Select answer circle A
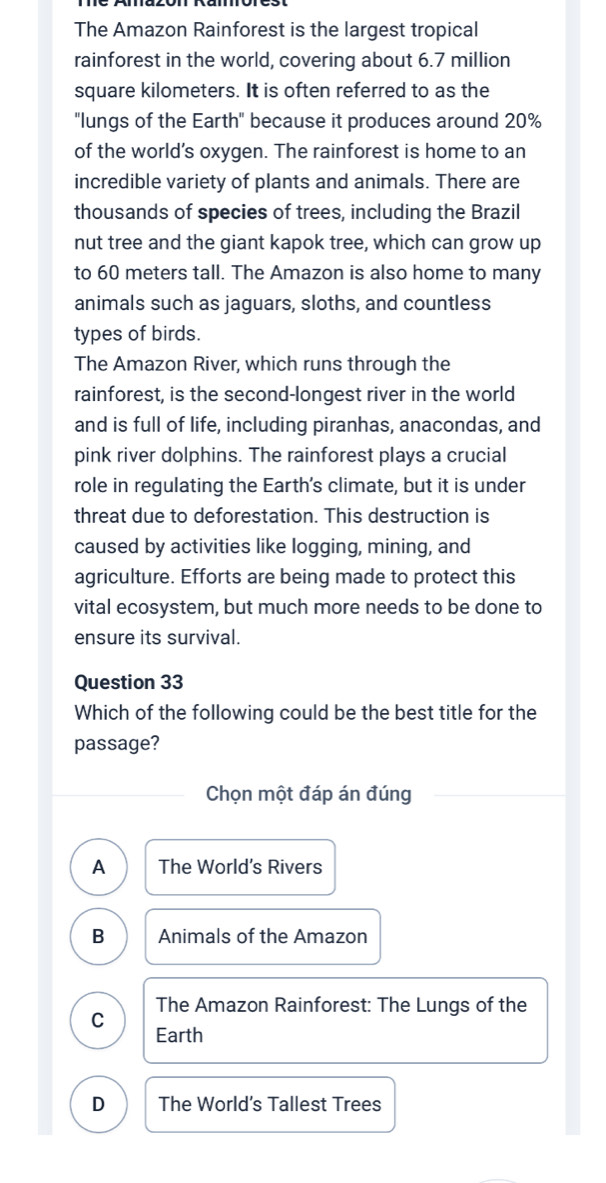Screen dimensions: 606x1183 pyautogui.click(x=98, y=867)
